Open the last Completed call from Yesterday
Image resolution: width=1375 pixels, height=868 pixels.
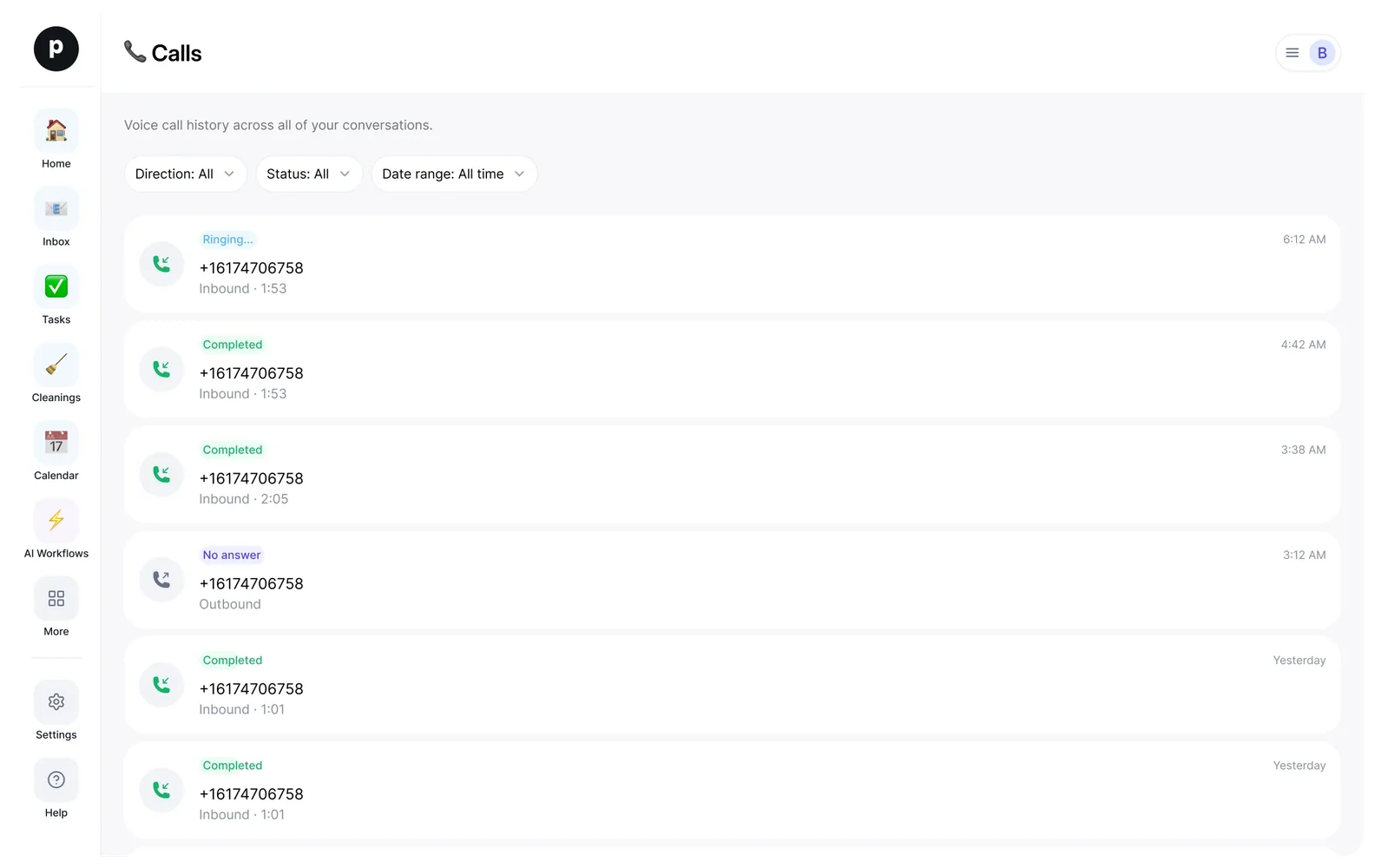click(732, 790)
